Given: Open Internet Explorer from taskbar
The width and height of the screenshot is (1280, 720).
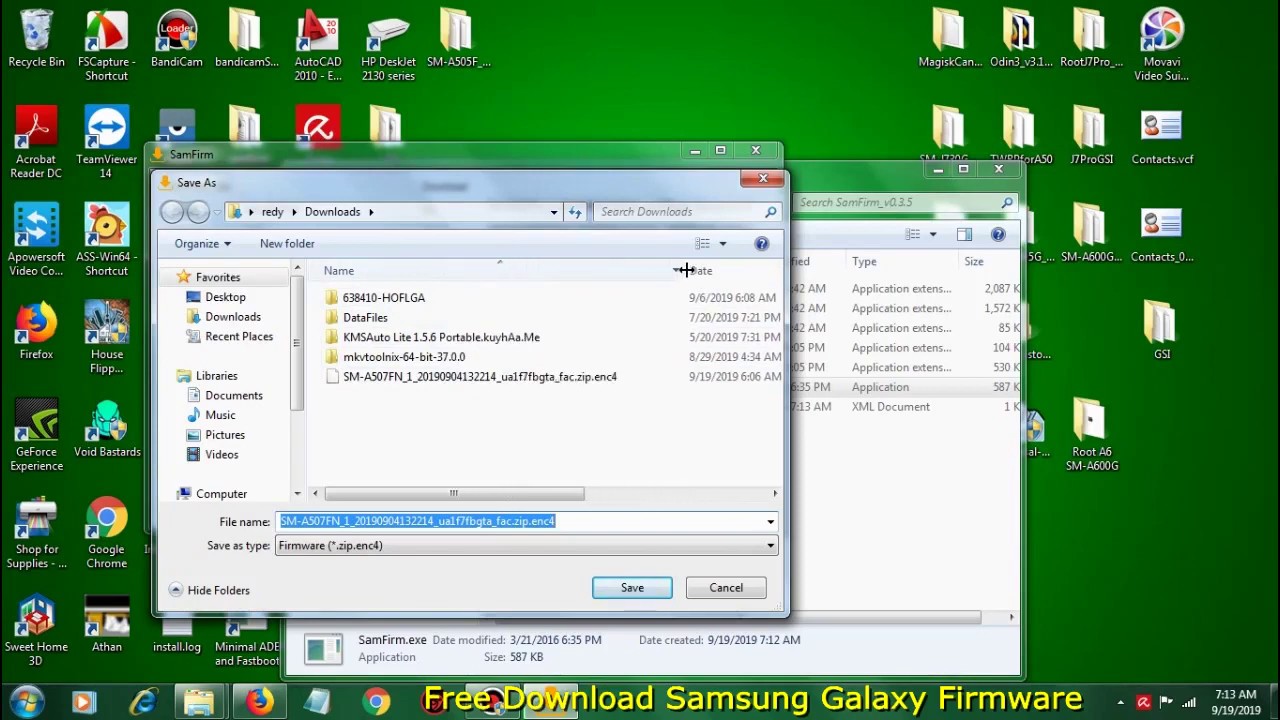Looking at the screenshot, I should pyautogui.click(x=143, y=702).
